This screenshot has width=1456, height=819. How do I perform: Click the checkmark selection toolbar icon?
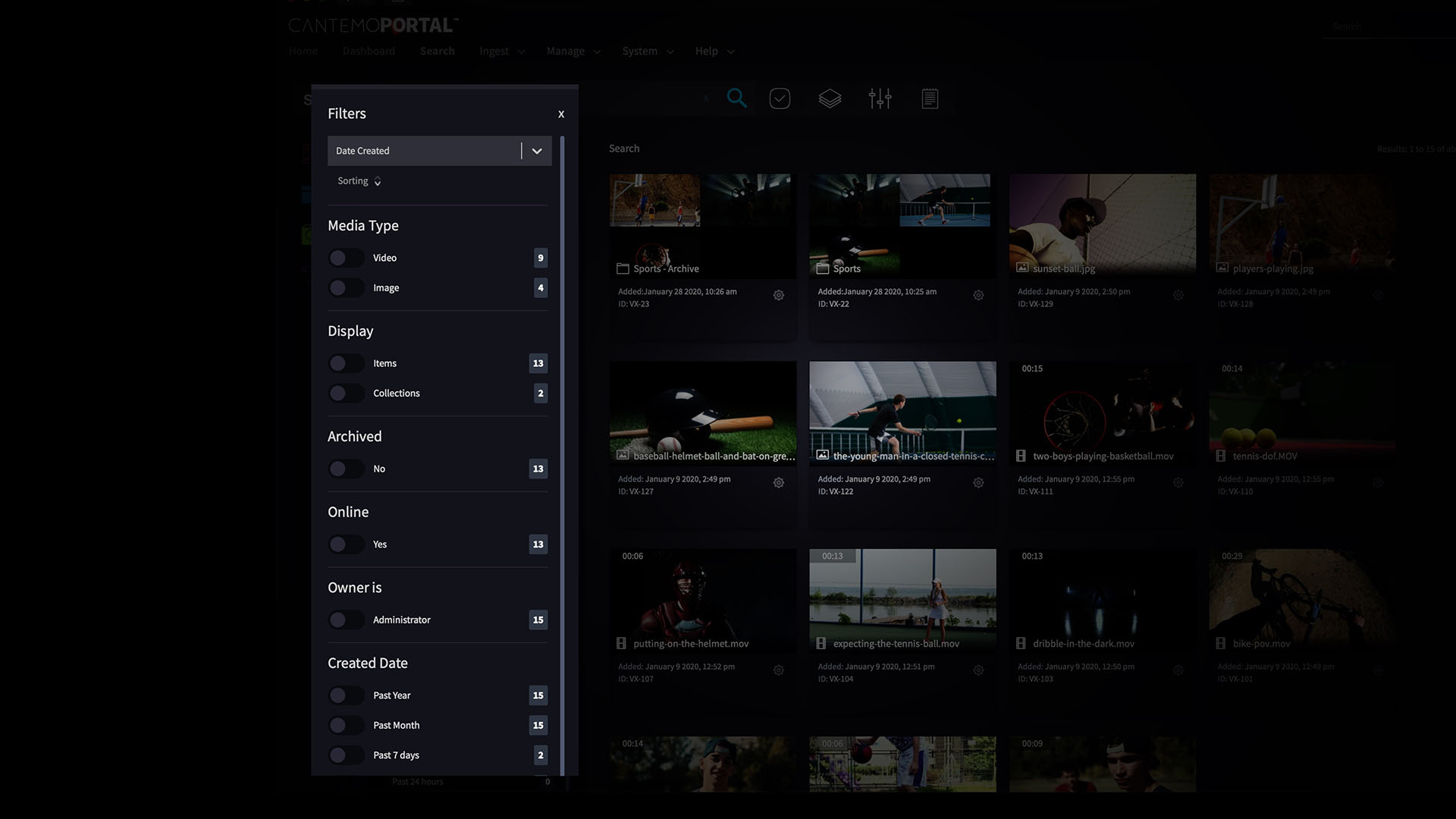[x=780, y=99]
